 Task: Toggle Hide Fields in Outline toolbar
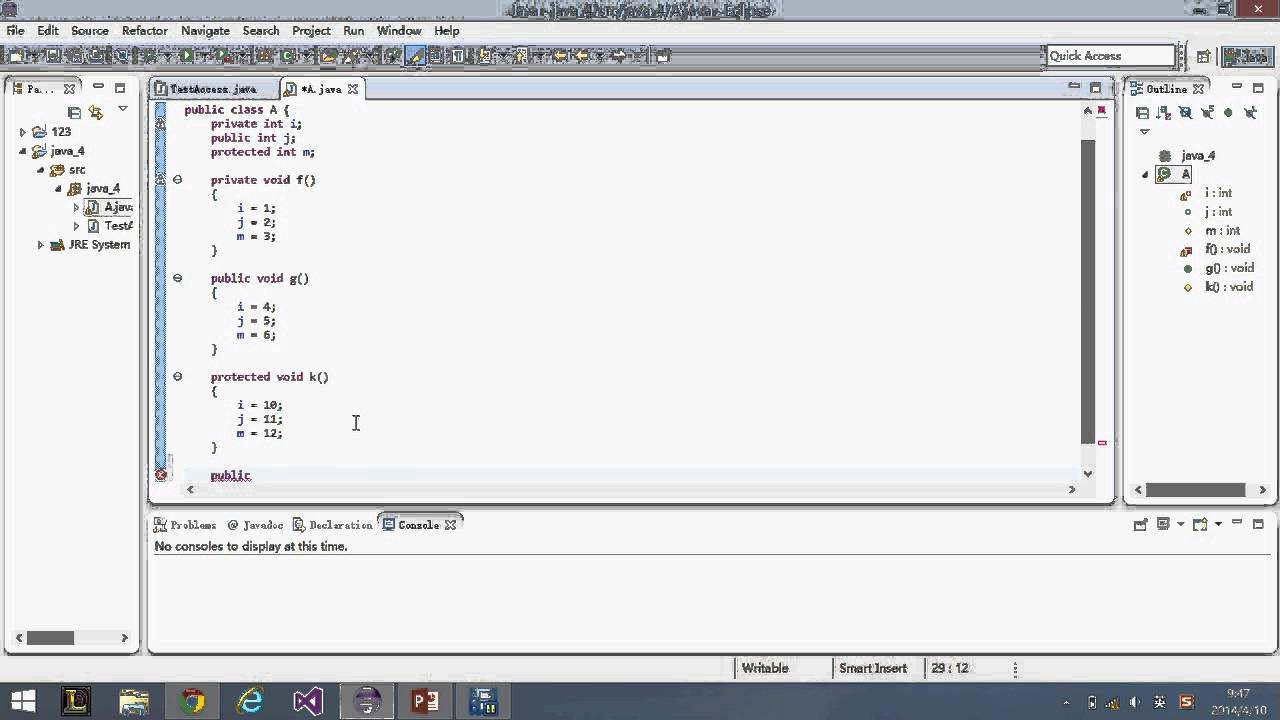pos(1186,112)
